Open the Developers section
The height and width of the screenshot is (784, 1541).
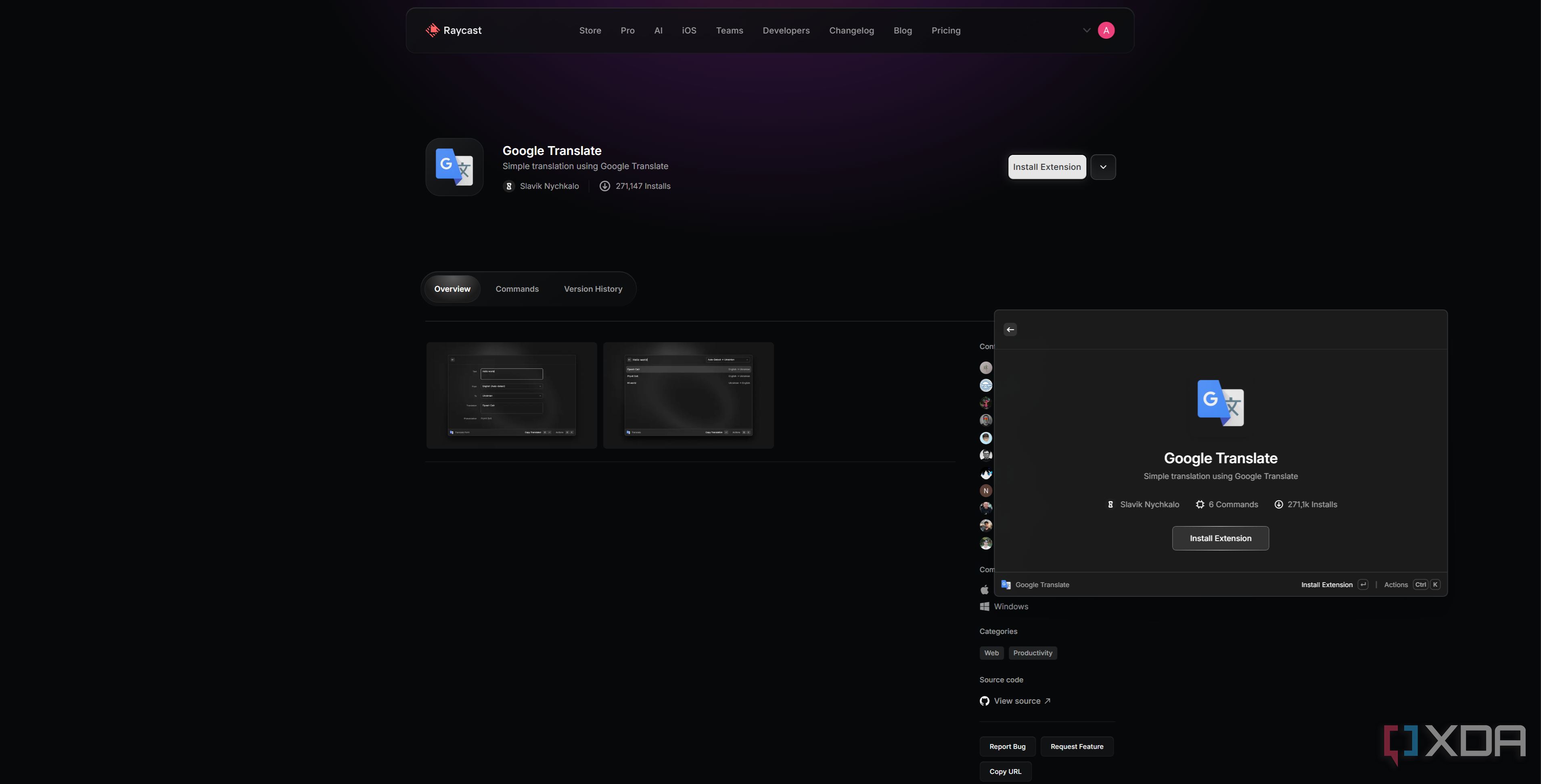tap(786, 31)
